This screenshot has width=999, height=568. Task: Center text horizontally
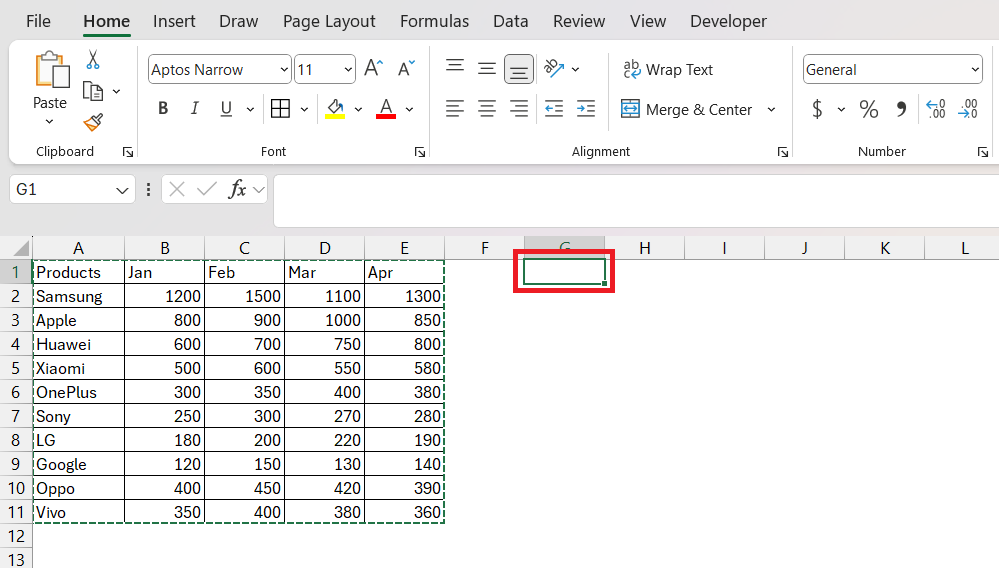(487, 109)
